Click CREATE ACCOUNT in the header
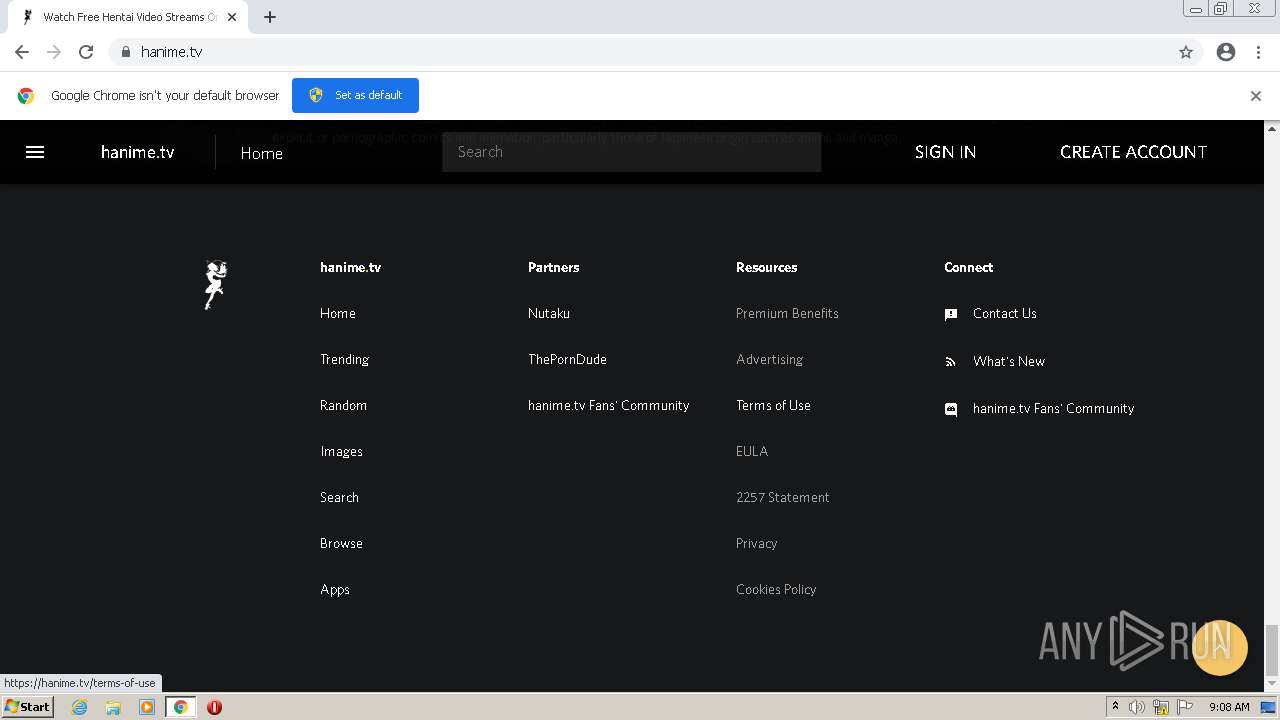 coord(1133,152)
